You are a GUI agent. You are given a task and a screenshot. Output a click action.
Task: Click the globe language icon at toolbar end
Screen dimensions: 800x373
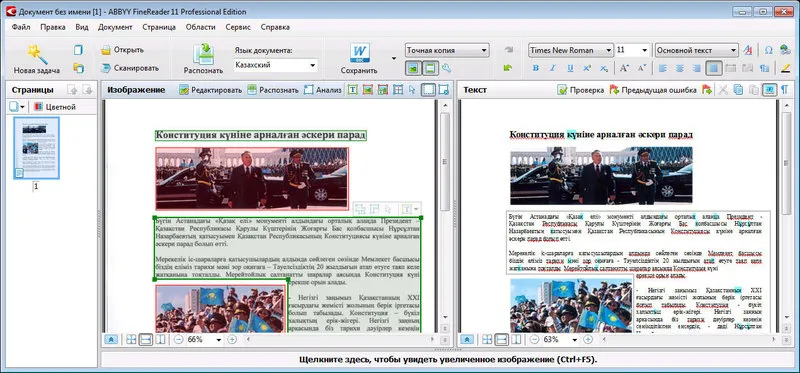785,50
